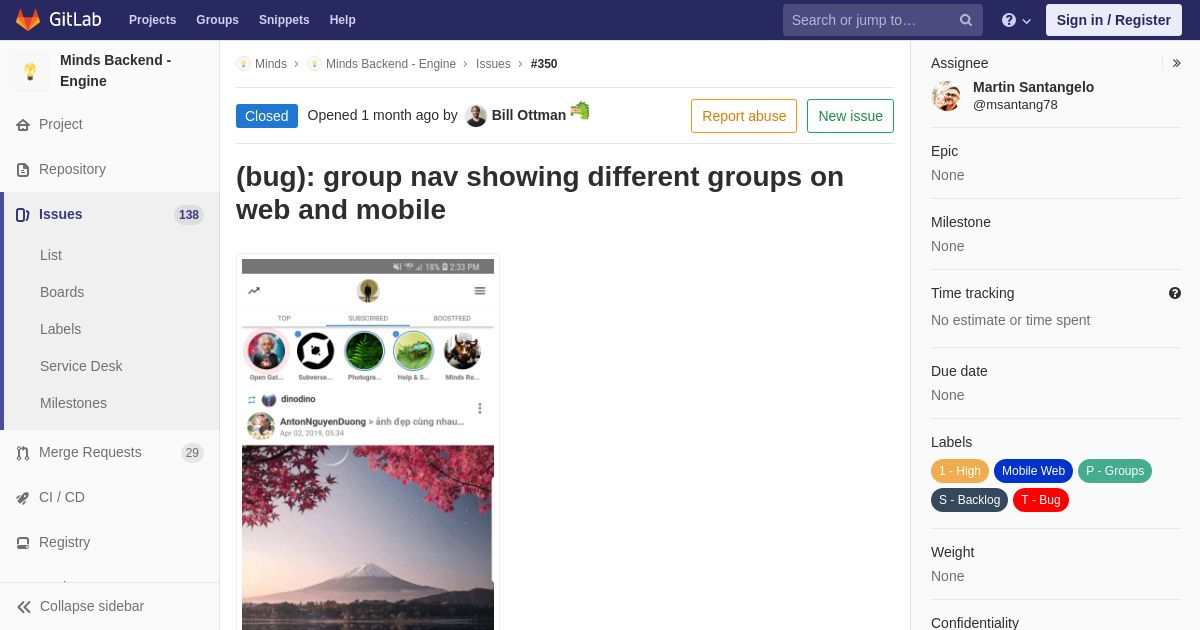Click the S - Backlog dark label
1200x630 pixels.
coord(969,500)
